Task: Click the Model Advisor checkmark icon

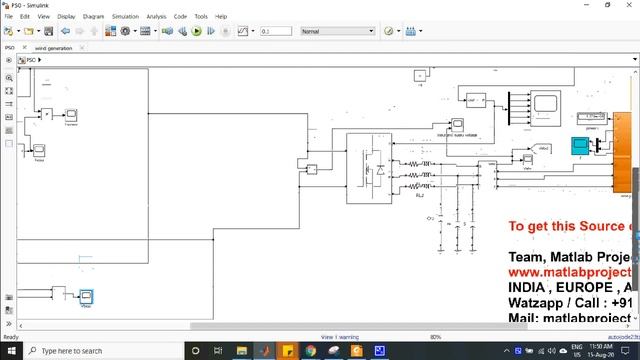Action: [x=389, y=31]
